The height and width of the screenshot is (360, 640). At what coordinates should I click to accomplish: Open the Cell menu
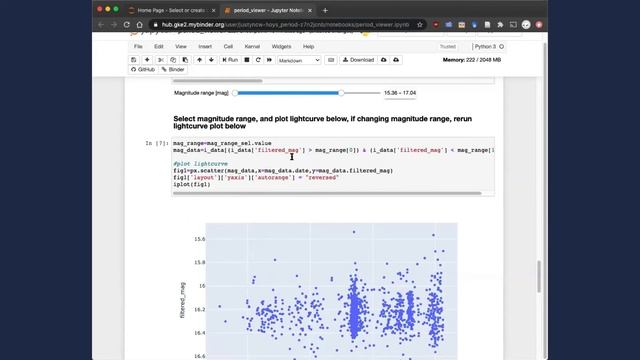[228, 47]
